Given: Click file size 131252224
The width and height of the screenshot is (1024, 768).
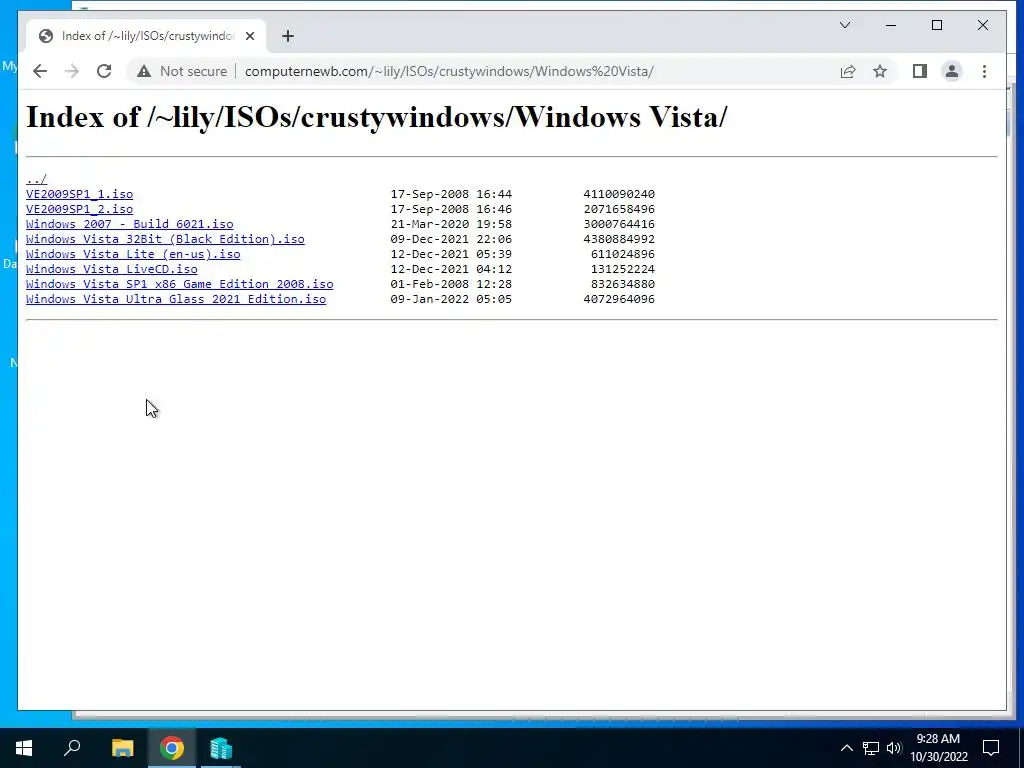Looking at the screenshot, I should point(623,269).
